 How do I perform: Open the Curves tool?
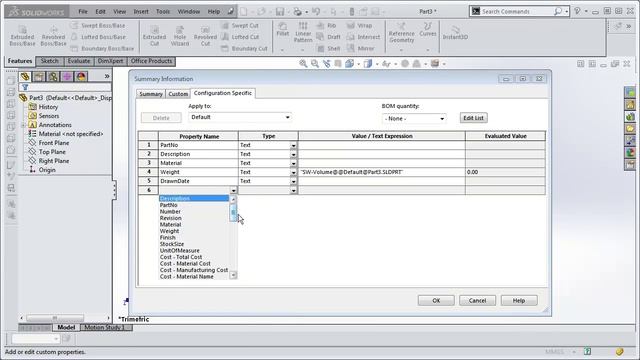[x=428, y=29]
